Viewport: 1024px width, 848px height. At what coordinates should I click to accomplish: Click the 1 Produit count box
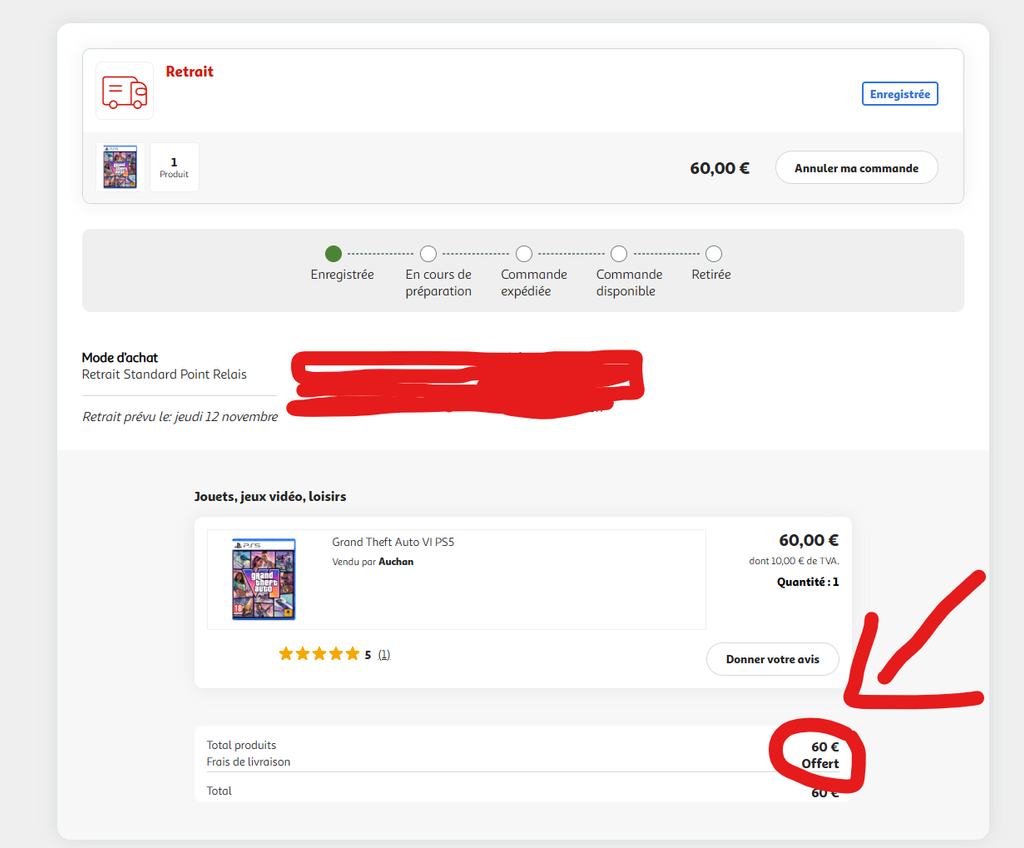click(x=174, y=167)
